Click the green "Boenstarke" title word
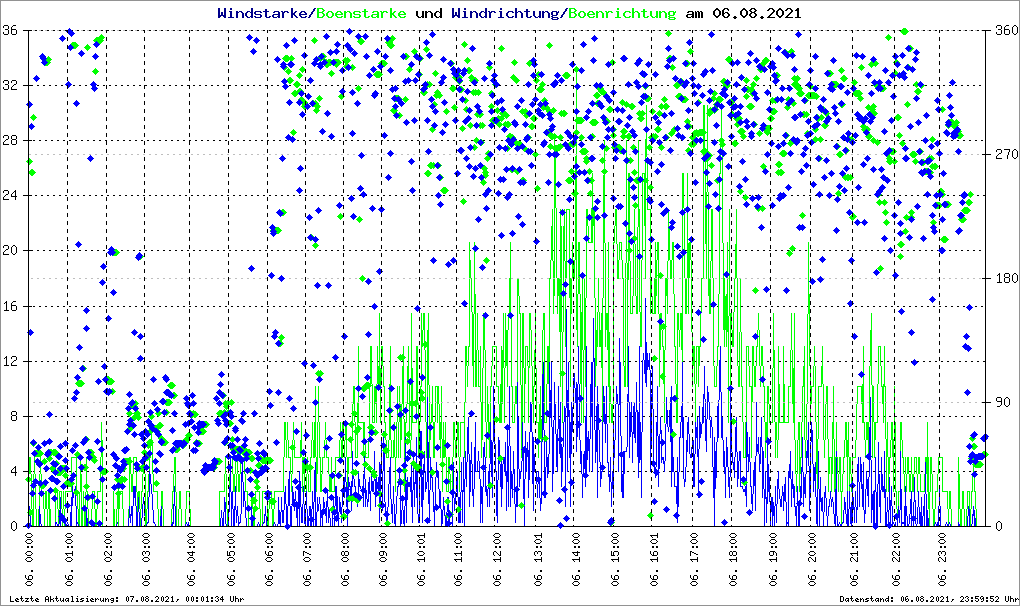The height and width of the screenshot is (606, 1020). pyautogui.click(x=361, y=14)
